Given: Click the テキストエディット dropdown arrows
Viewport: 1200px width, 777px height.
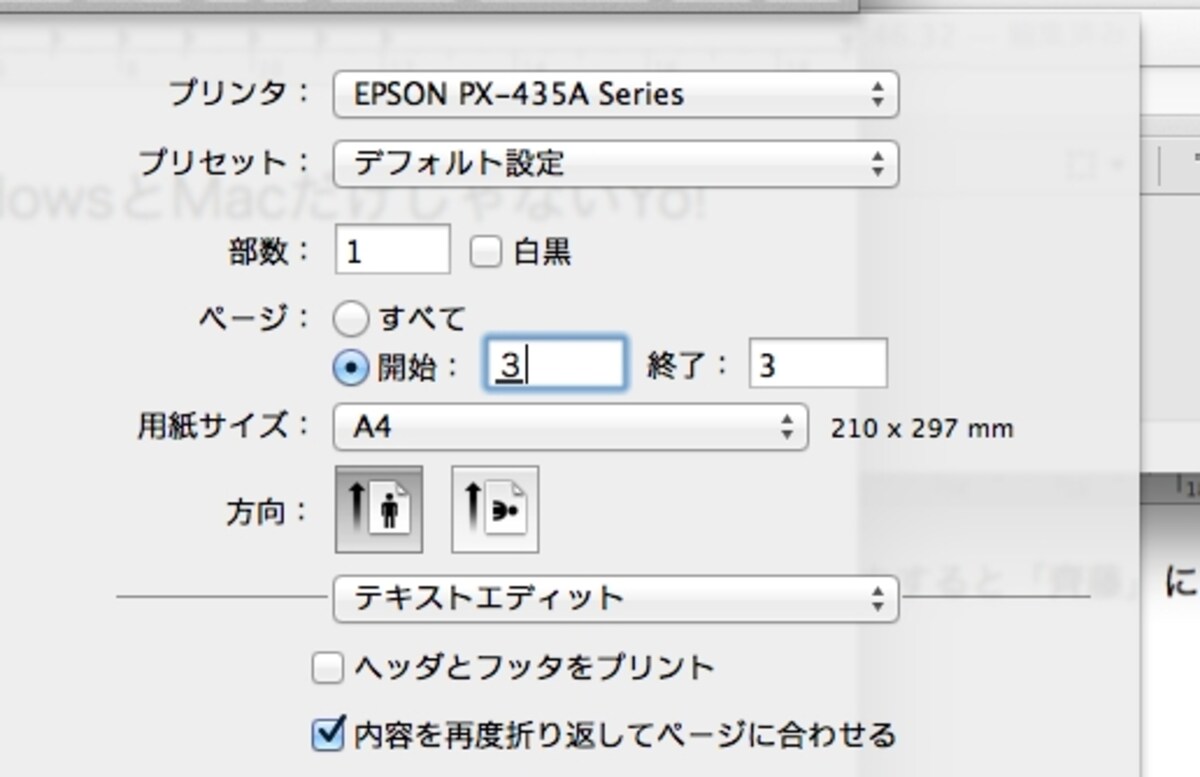Looking at the screenshot, I should point(877,598).
